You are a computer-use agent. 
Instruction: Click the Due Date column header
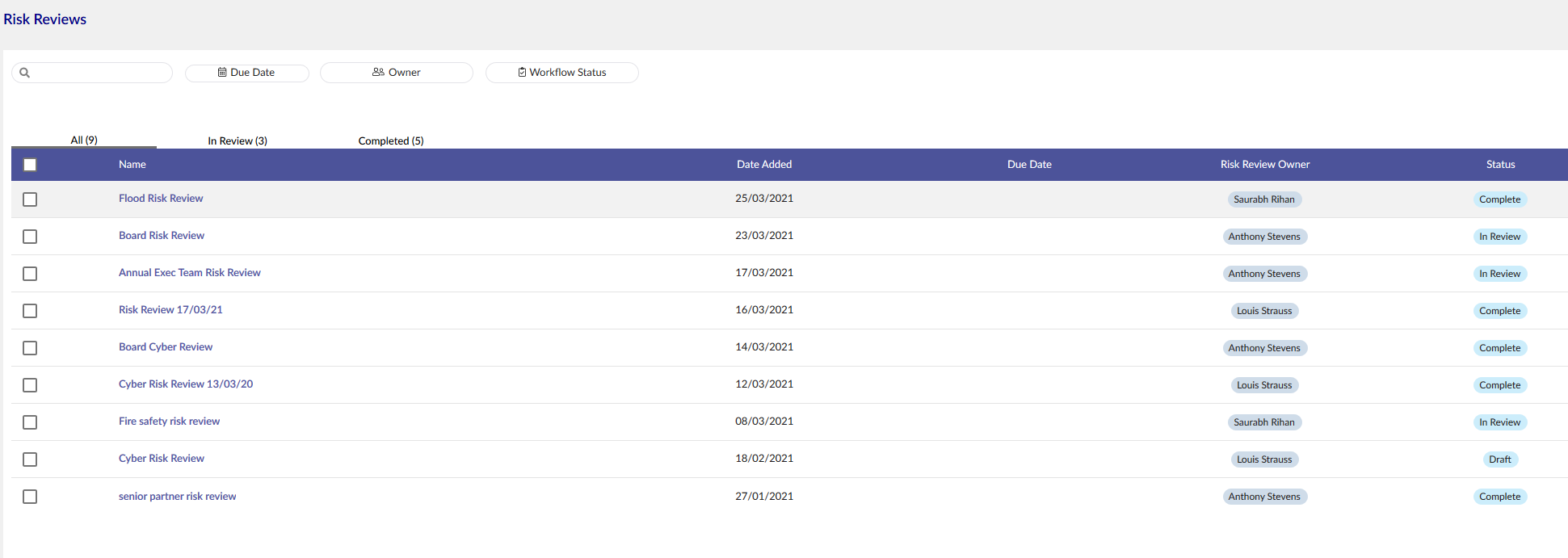[x=1029, y=165]
